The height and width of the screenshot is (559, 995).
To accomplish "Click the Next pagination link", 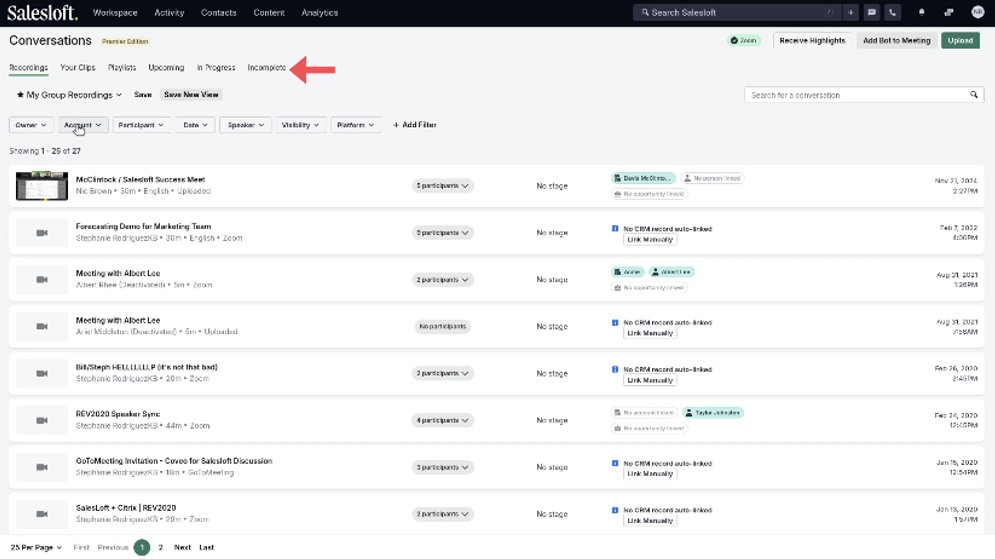I will click(183, 548).
